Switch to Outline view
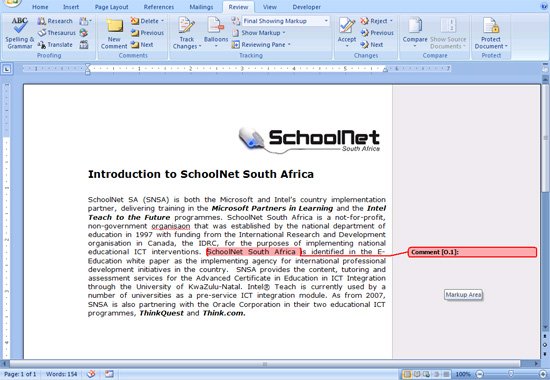 click(x=437, y=374)
